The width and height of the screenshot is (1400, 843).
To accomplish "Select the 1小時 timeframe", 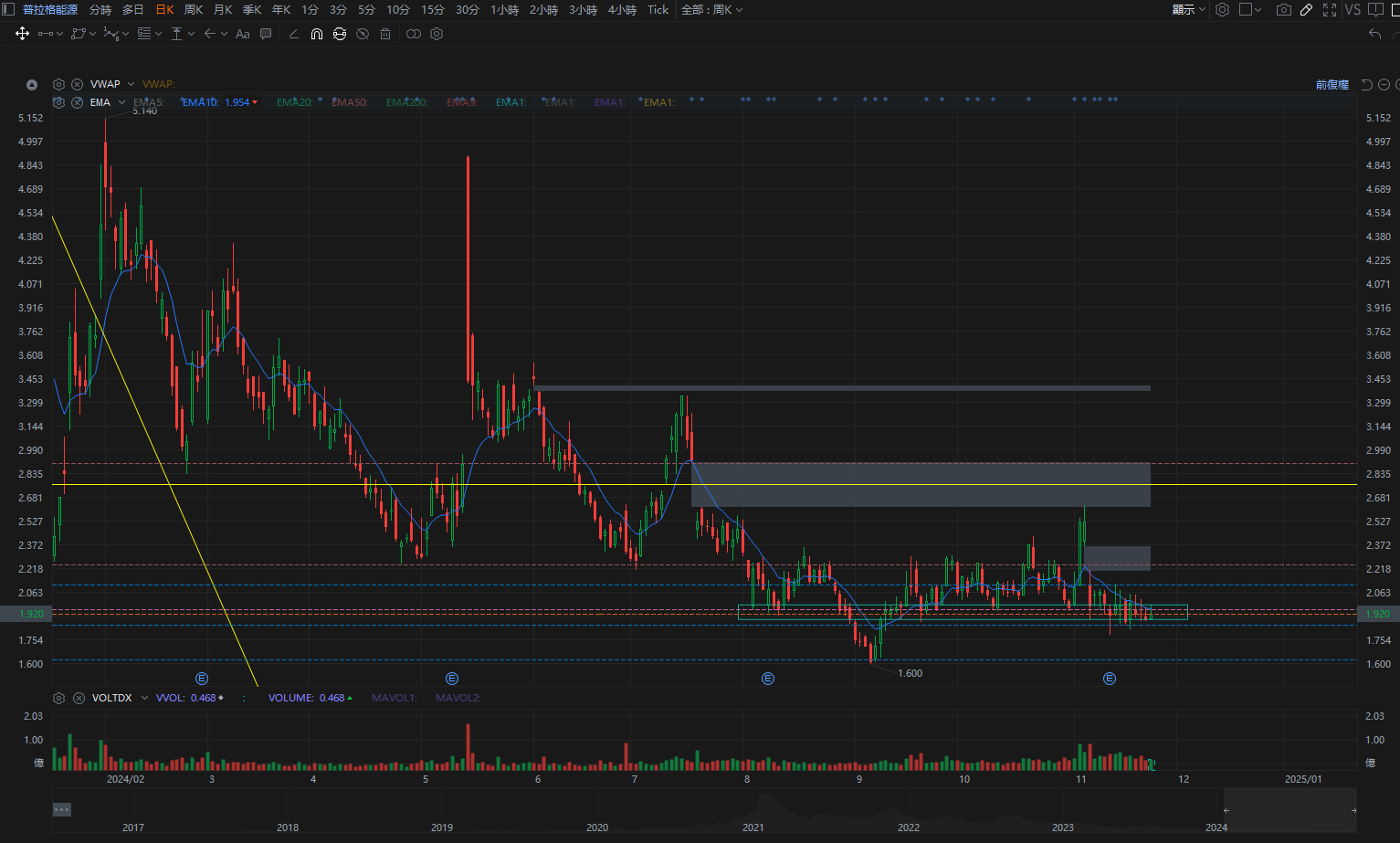I will tap(504, 9).
